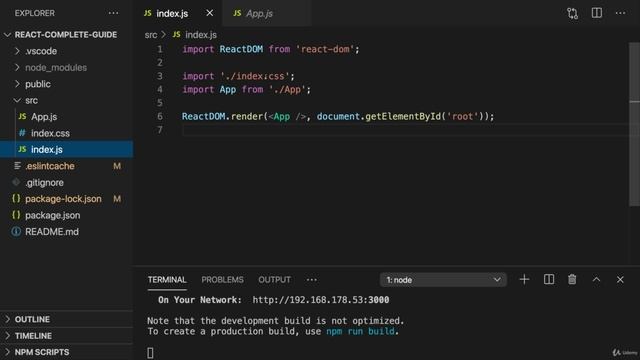The width and height of the screenshot is (640, 360).
Task: Open package.json in explorer
Action: 67,215
